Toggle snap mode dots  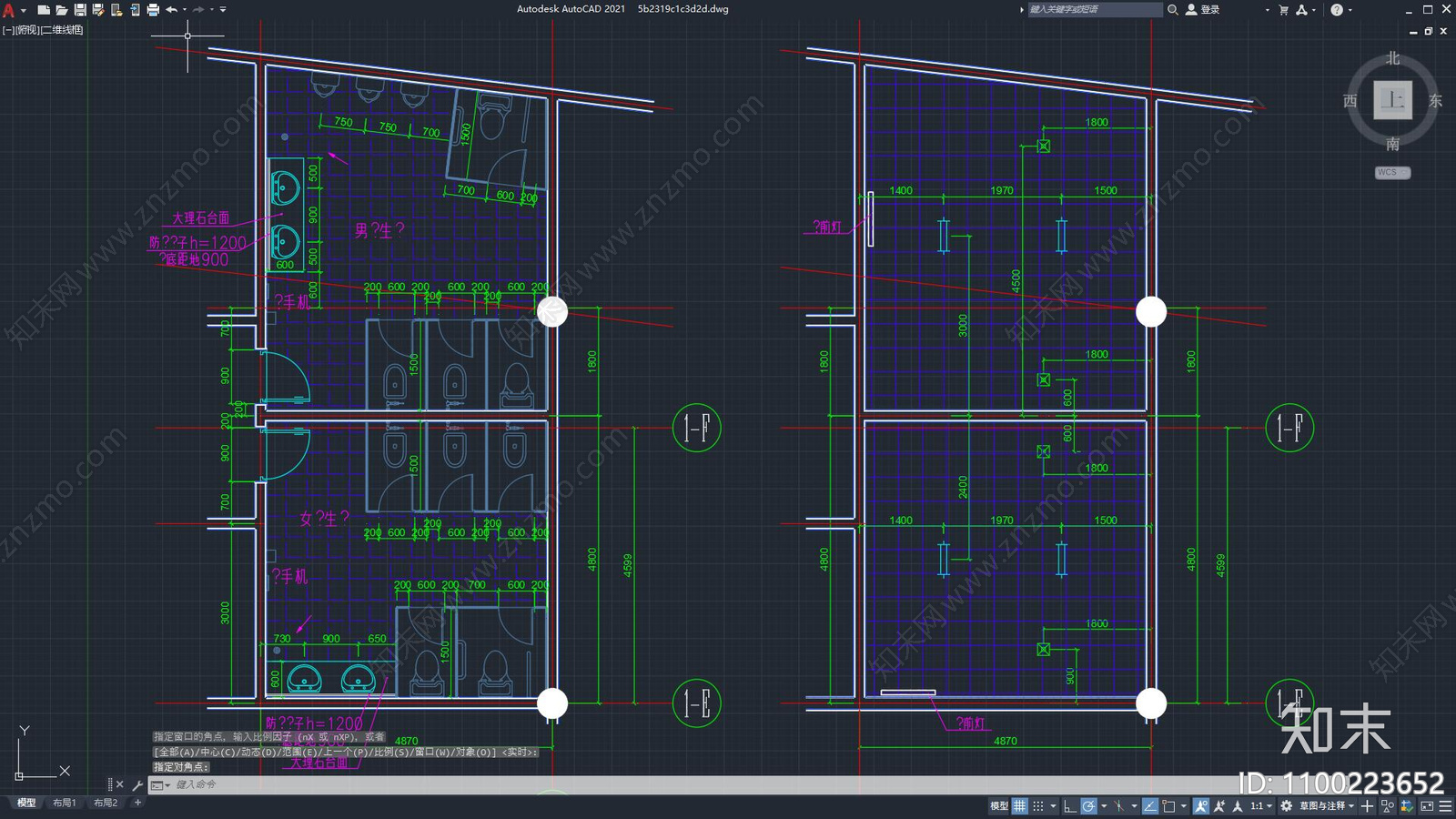(x=1038, y=806)
